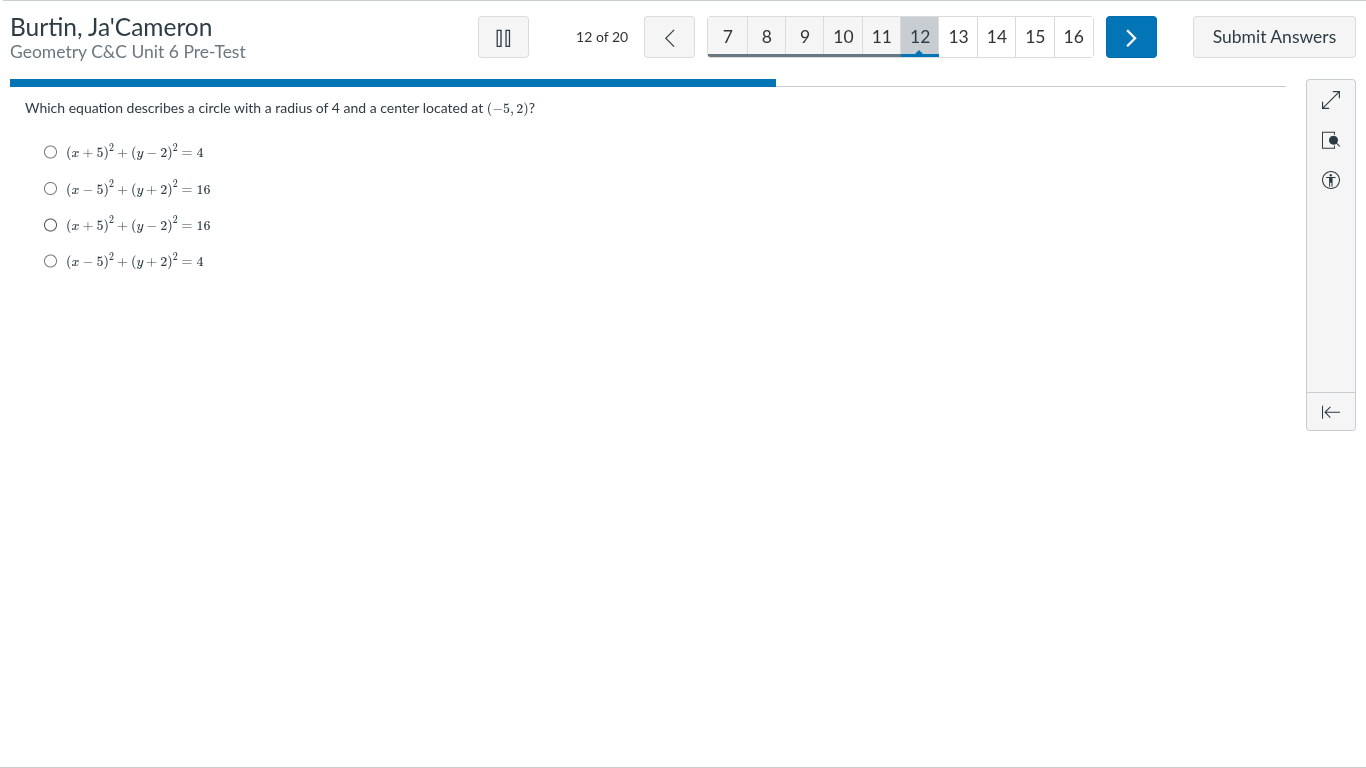Advance to next question with blue arrow
Viewport: 1366px width, 768px height.
[1131, 37]
